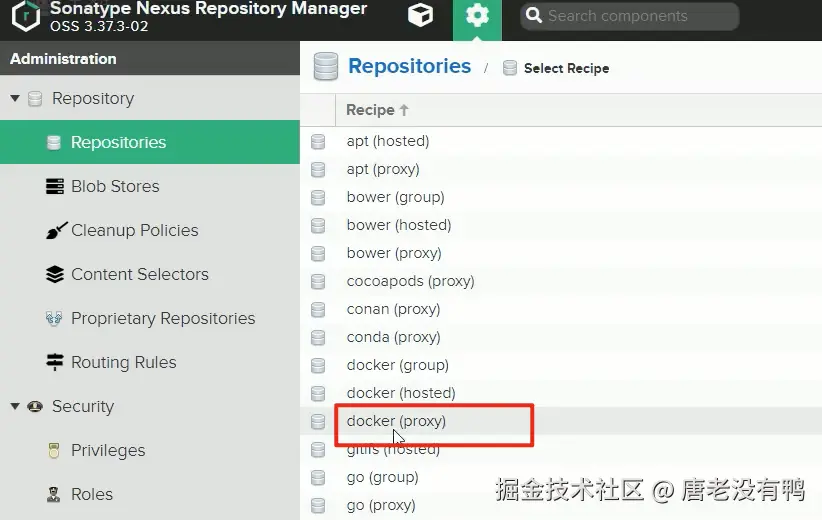Open Roles under Security
This screenshot has width=822, height=520.
click(x=92, y=494)
